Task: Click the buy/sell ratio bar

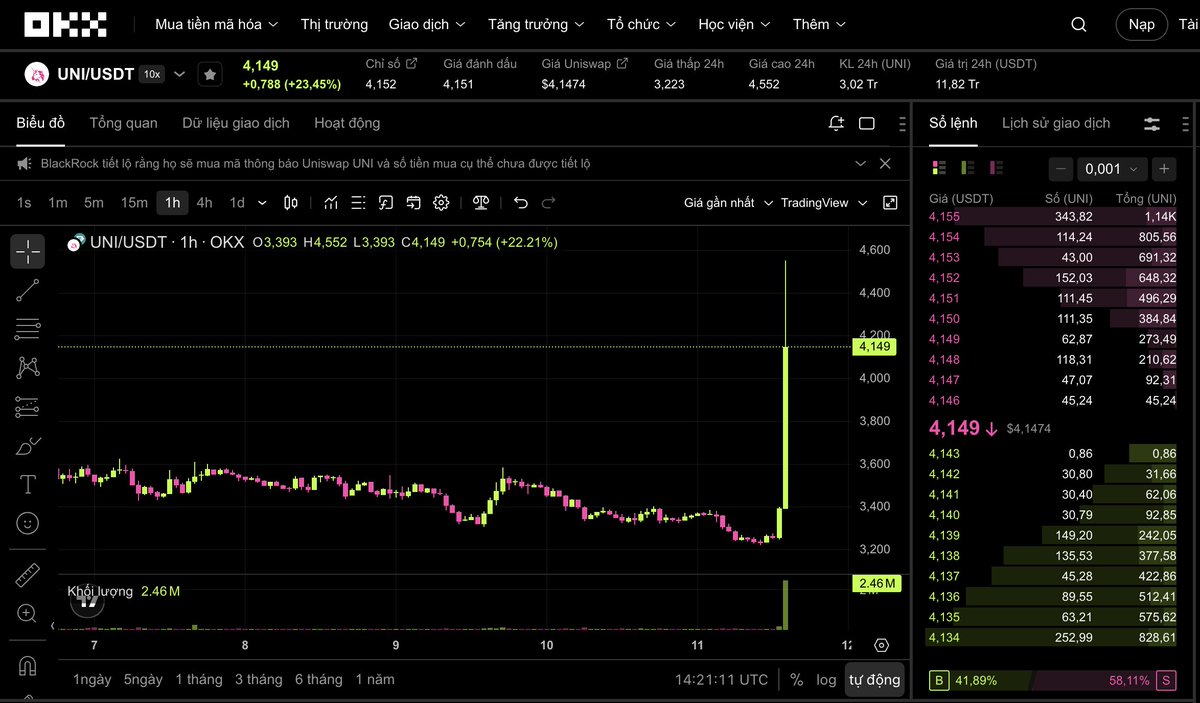Action: click(1052, 680)
